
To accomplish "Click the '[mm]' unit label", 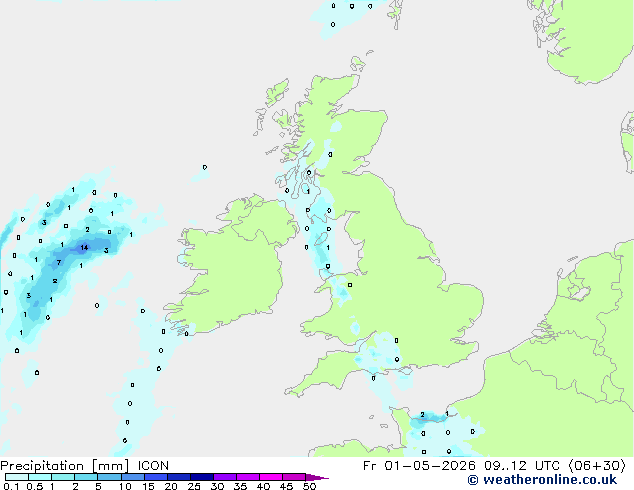I will pyautogui.click(x=111, y=466).
